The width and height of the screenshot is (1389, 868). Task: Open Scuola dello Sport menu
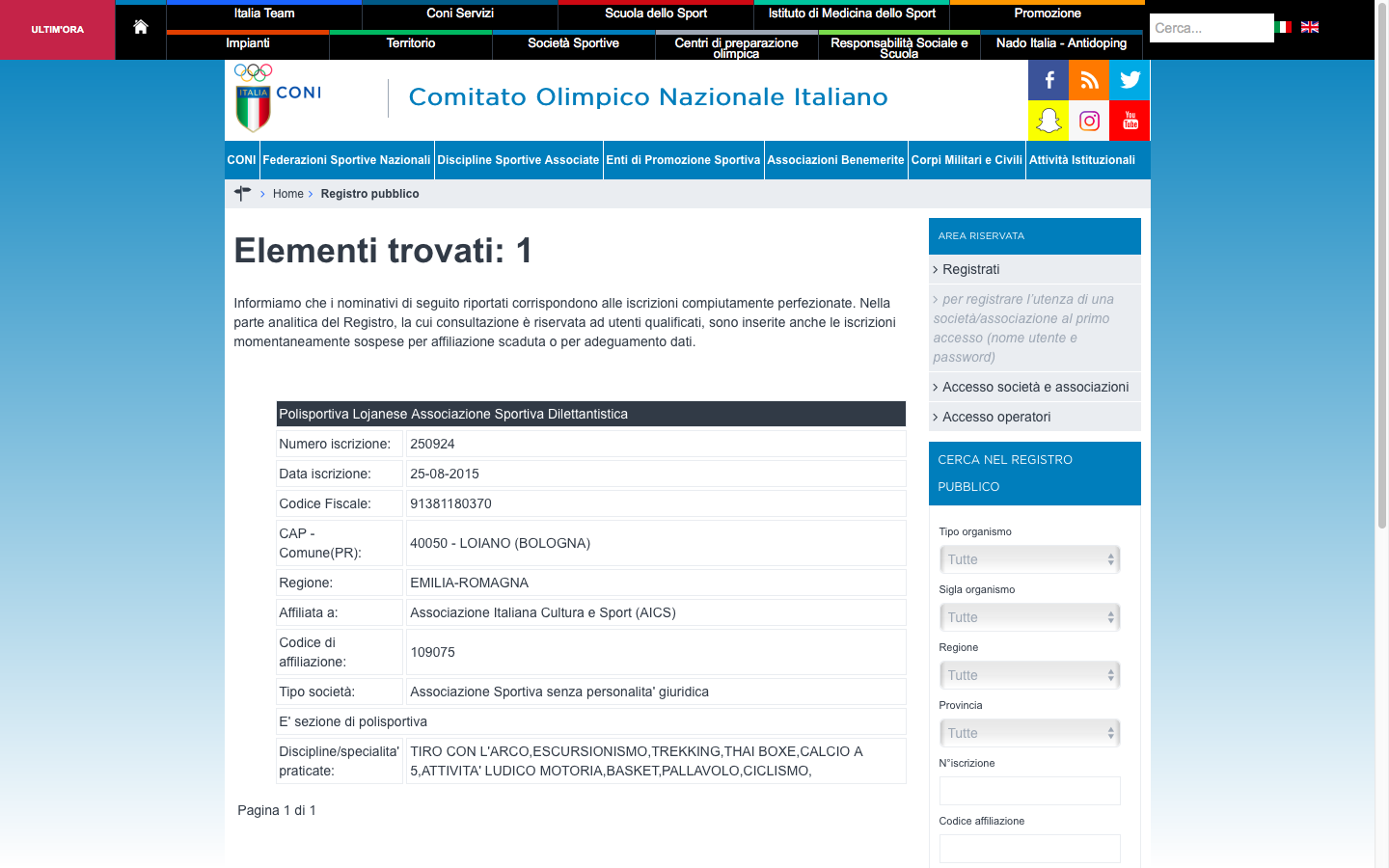click(x=656, y=14)
